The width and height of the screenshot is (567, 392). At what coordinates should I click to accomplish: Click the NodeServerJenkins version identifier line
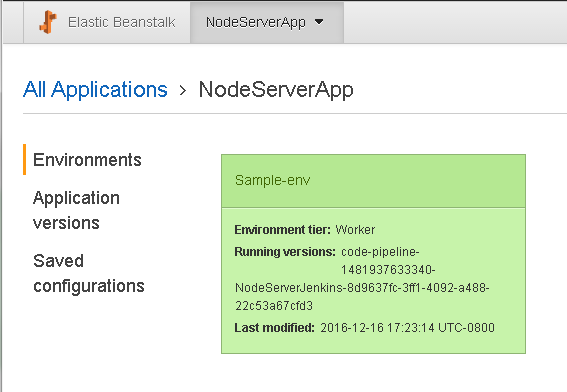[362, 288]
